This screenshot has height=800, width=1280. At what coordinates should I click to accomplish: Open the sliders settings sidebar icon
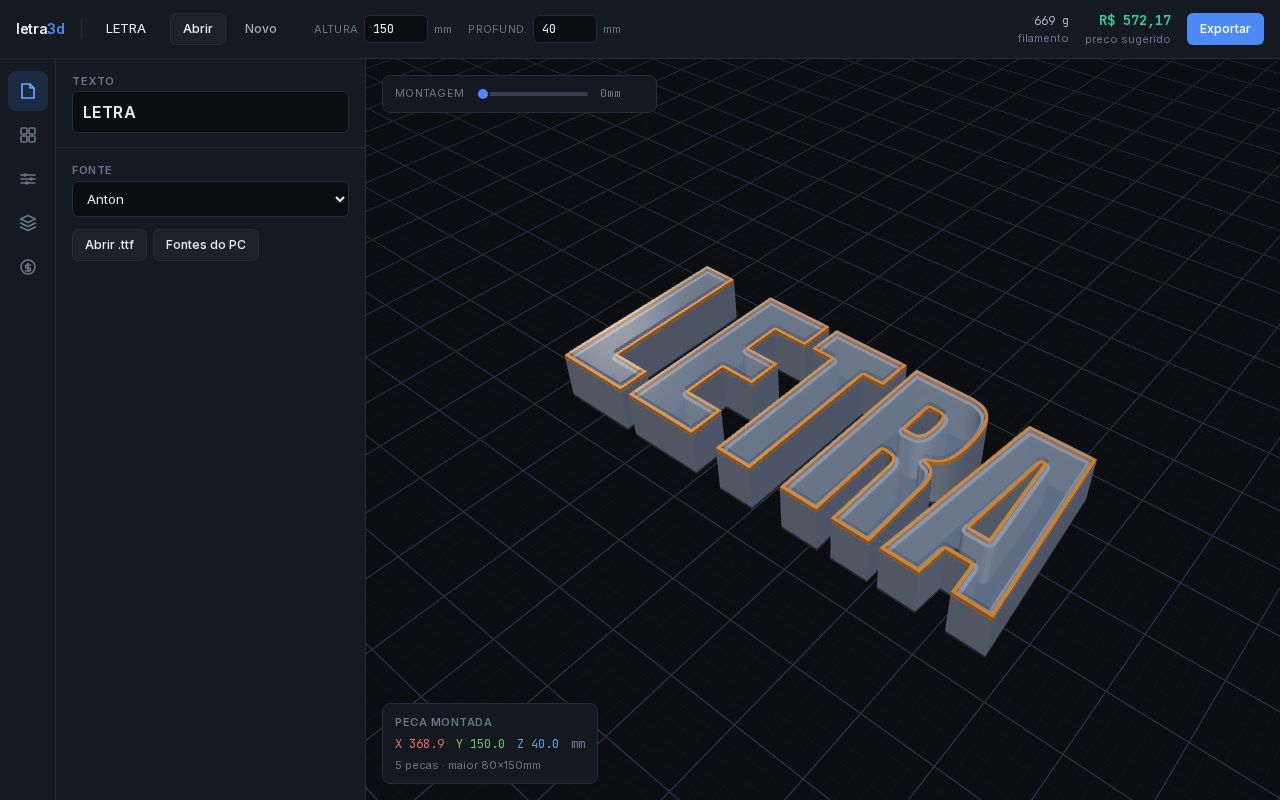click(x=28, y=179)
